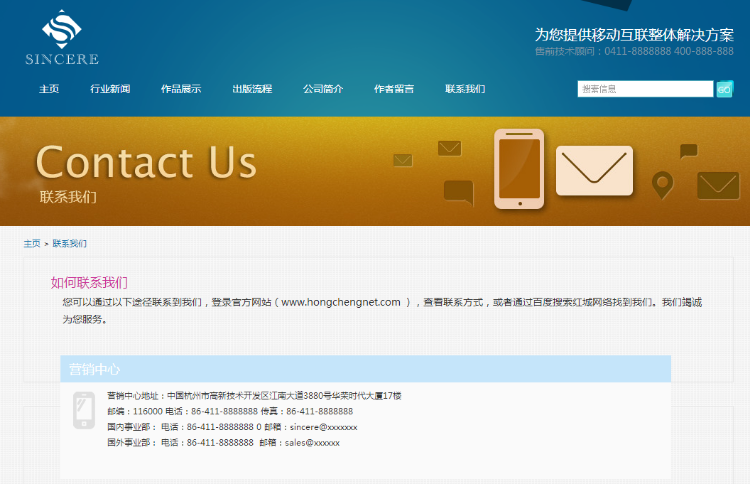Screen dimensions: 750x484
Task: Click the Contact Us banner title
Action: coord(146,163)
